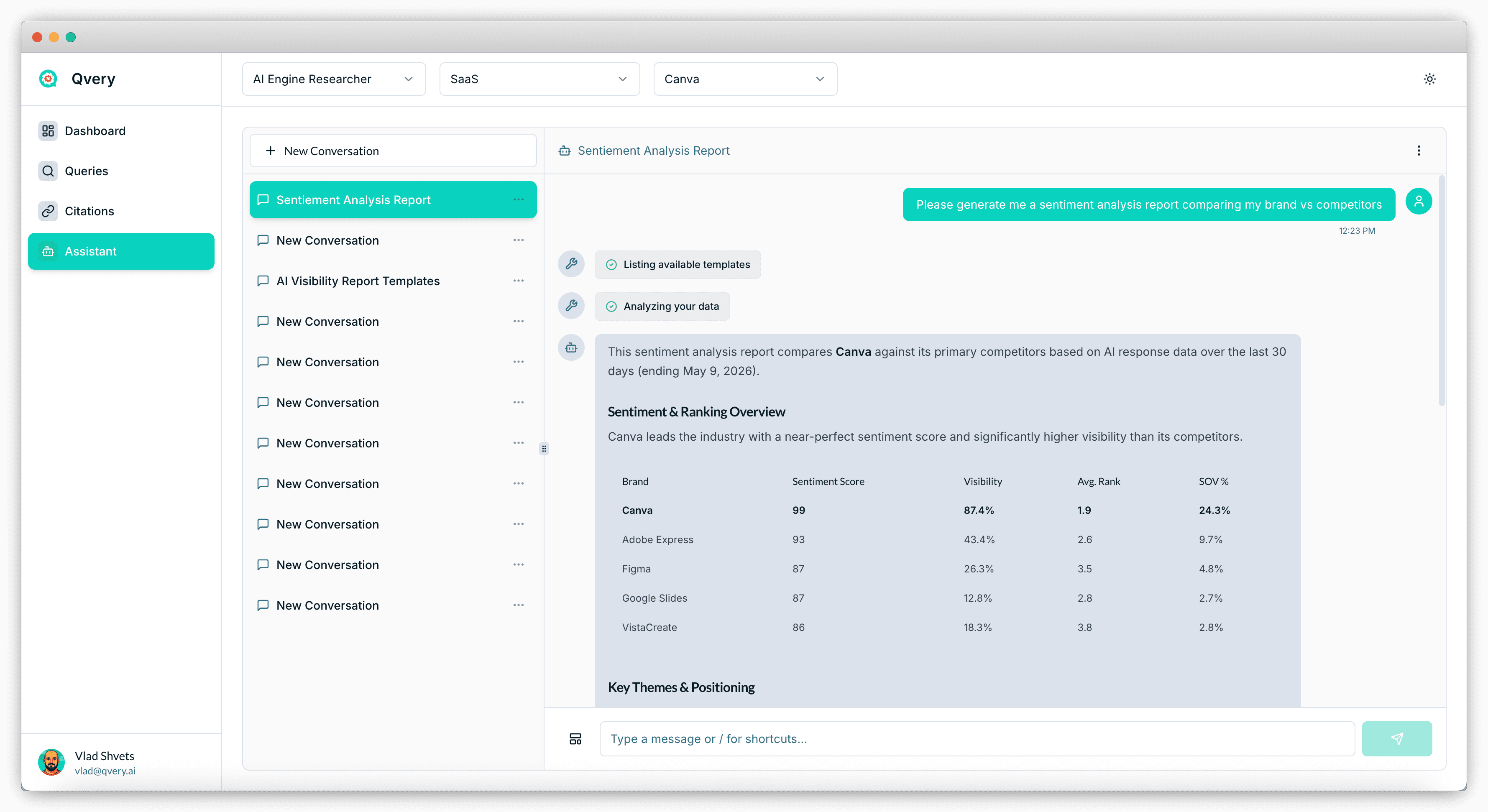Click the panel resize grip handle

pyautogui.click(x=544, y=449)
